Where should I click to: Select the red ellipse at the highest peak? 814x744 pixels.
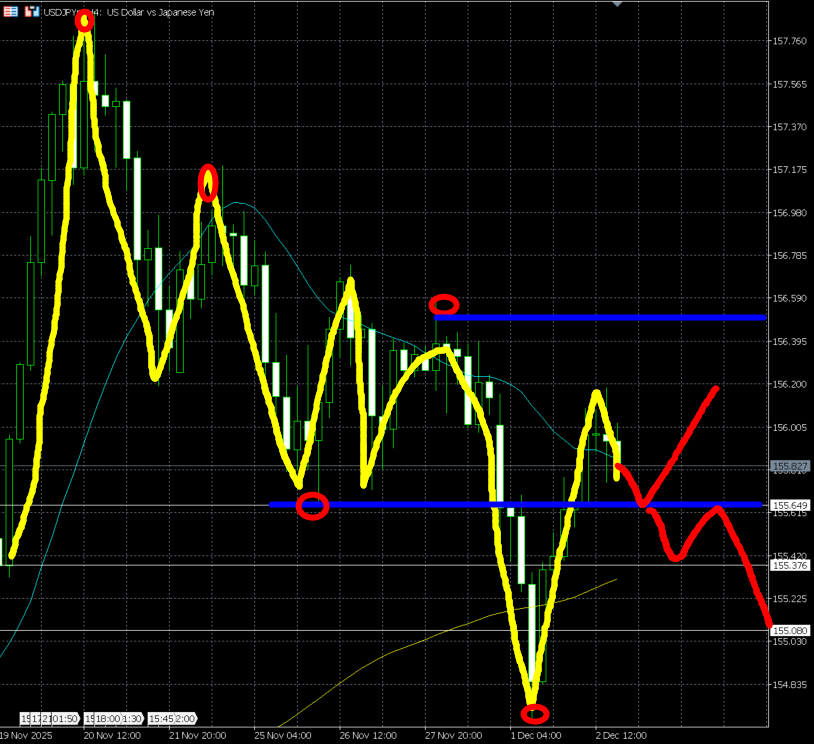click(x=85, y=21)
